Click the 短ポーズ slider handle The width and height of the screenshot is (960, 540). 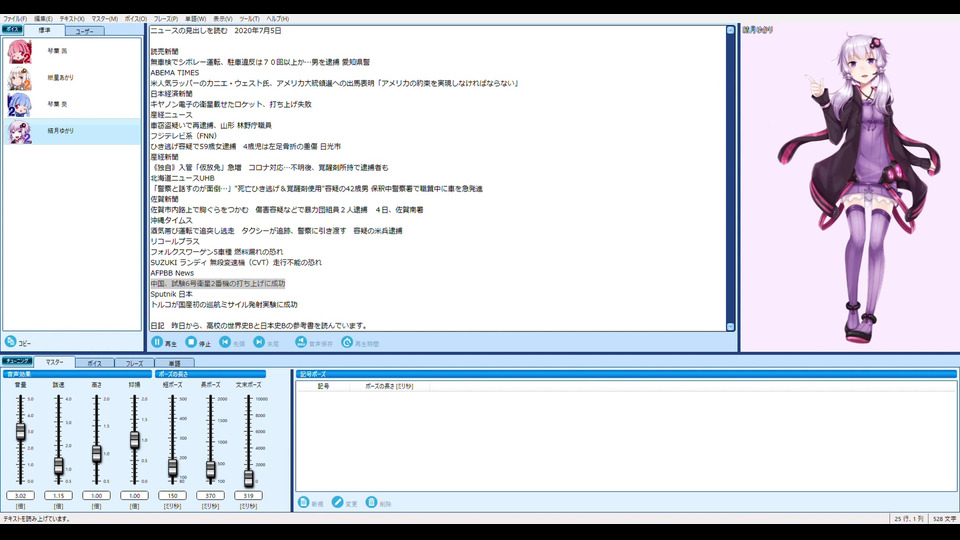point(172,467)
